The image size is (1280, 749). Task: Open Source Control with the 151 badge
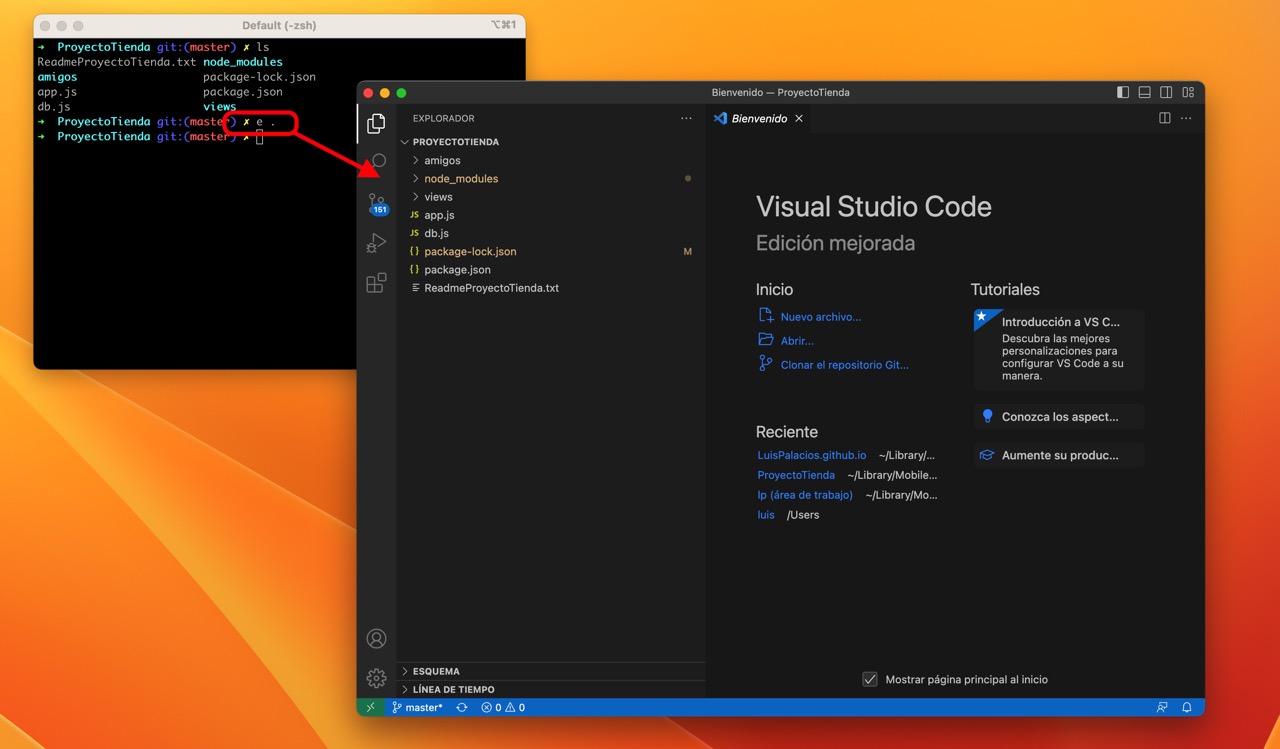[x=377, y=204]
